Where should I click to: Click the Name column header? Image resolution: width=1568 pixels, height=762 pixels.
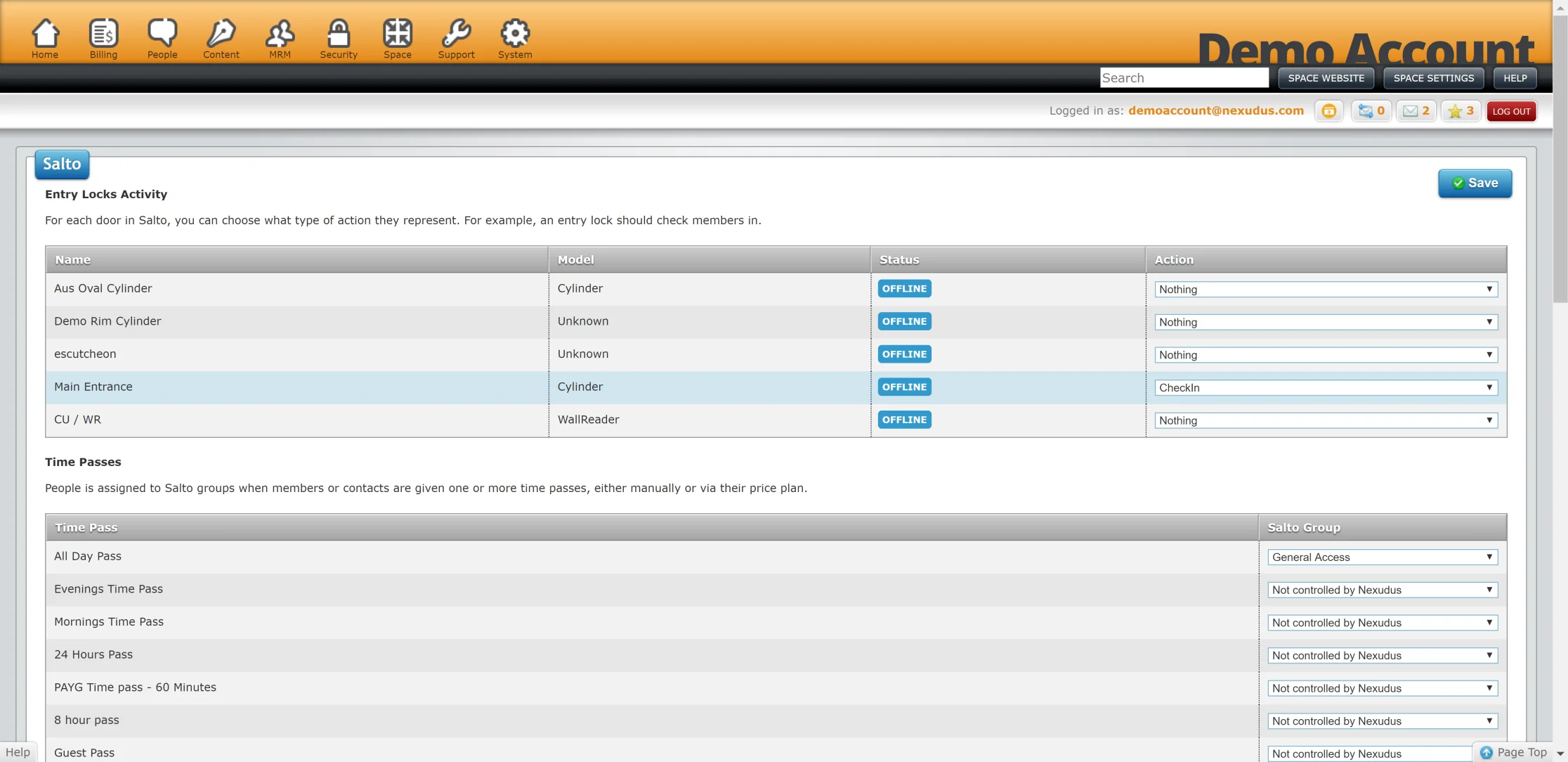(x=296, y=259)
